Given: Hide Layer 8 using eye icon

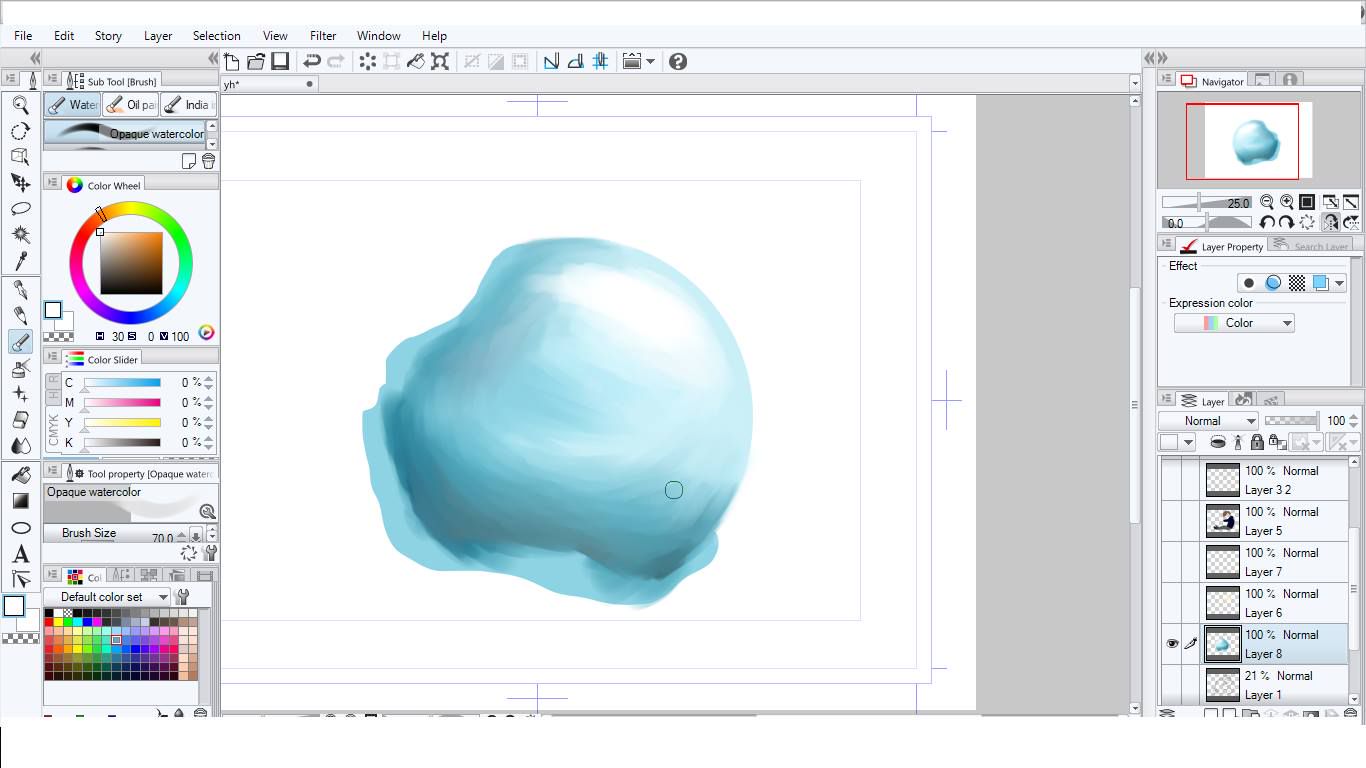Looking at the screenshot, I should tap(1172, 644).
